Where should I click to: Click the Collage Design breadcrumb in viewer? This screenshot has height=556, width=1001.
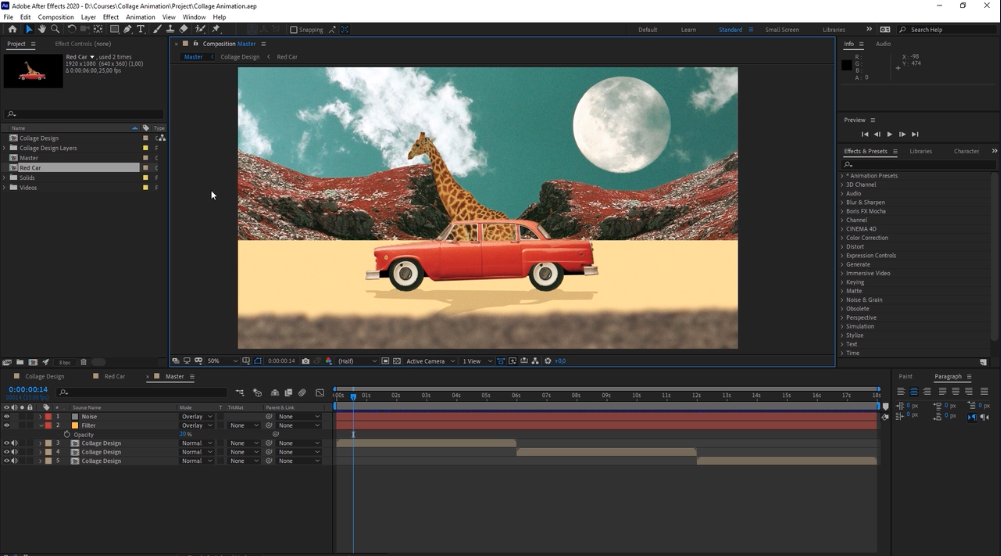coord(240,57)
